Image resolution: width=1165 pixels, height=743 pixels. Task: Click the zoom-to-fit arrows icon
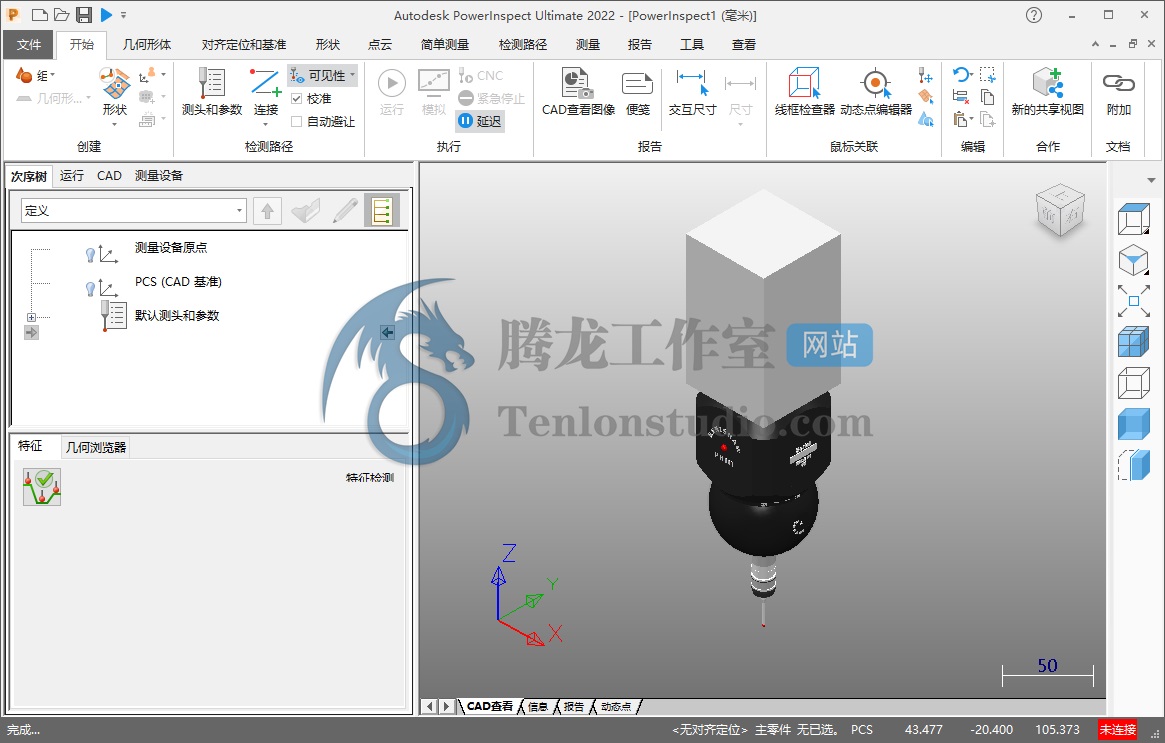1134,301
